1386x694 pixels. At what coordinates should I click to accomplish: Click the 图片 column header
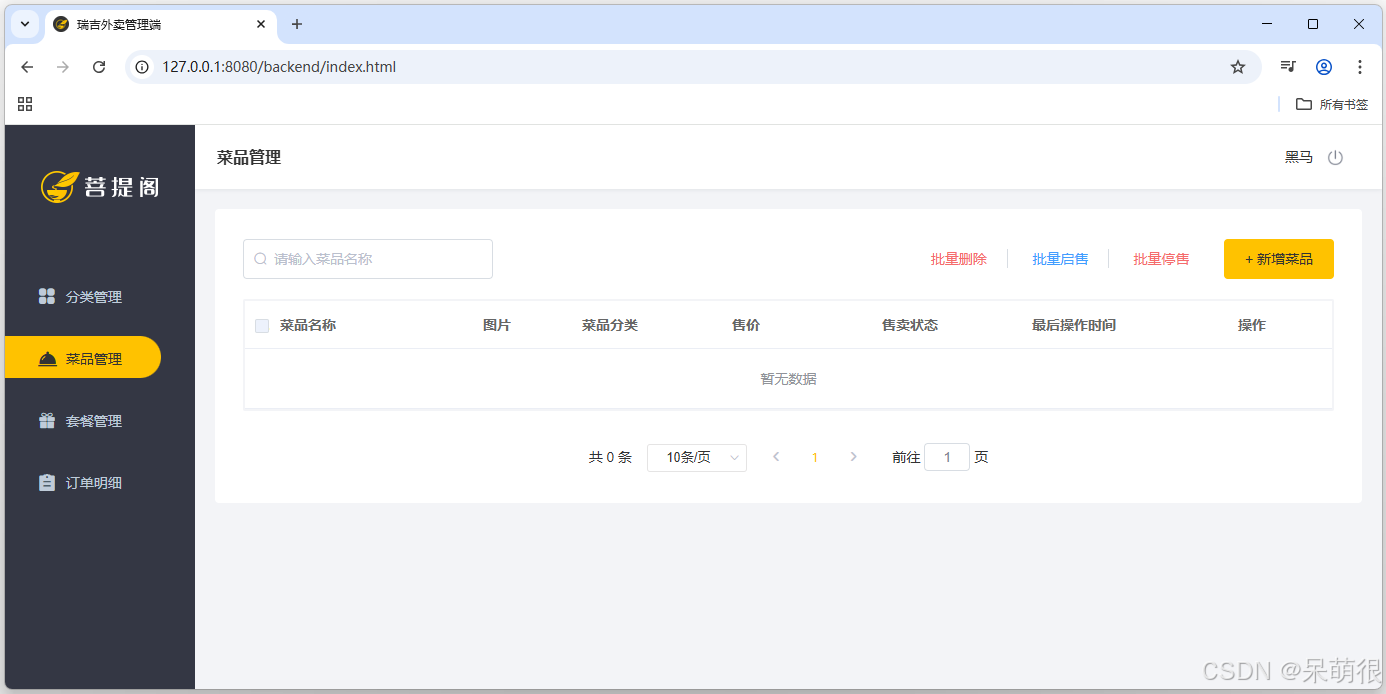point(497,325)
